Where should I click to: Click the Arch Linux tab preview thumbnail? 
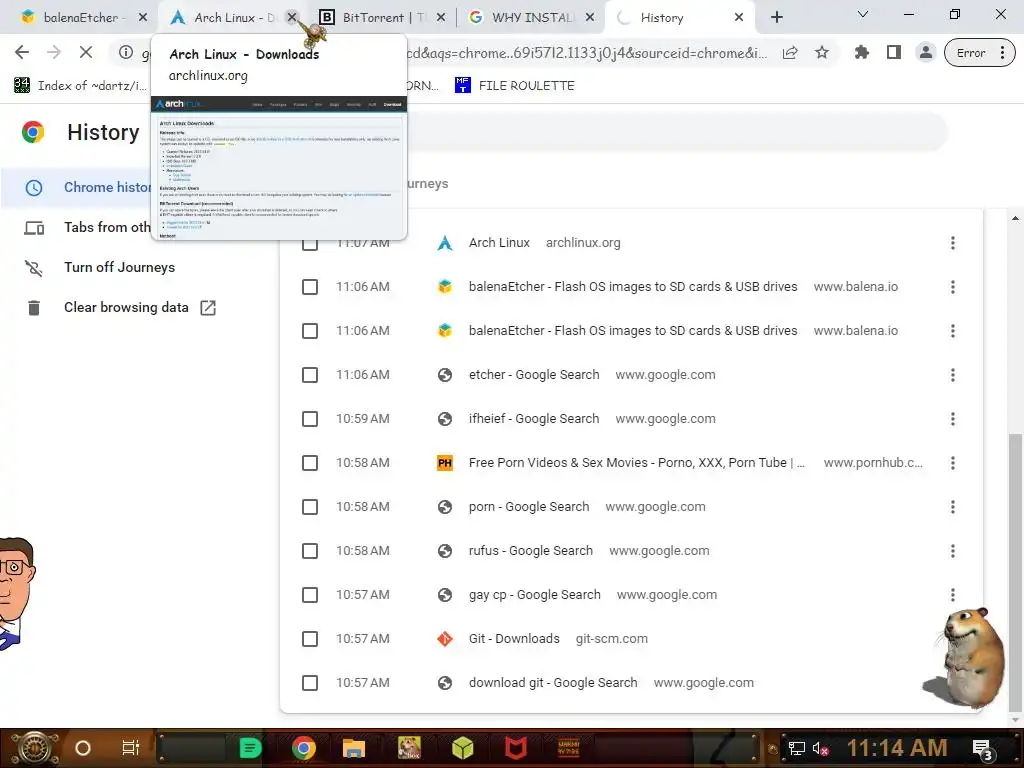279,168
